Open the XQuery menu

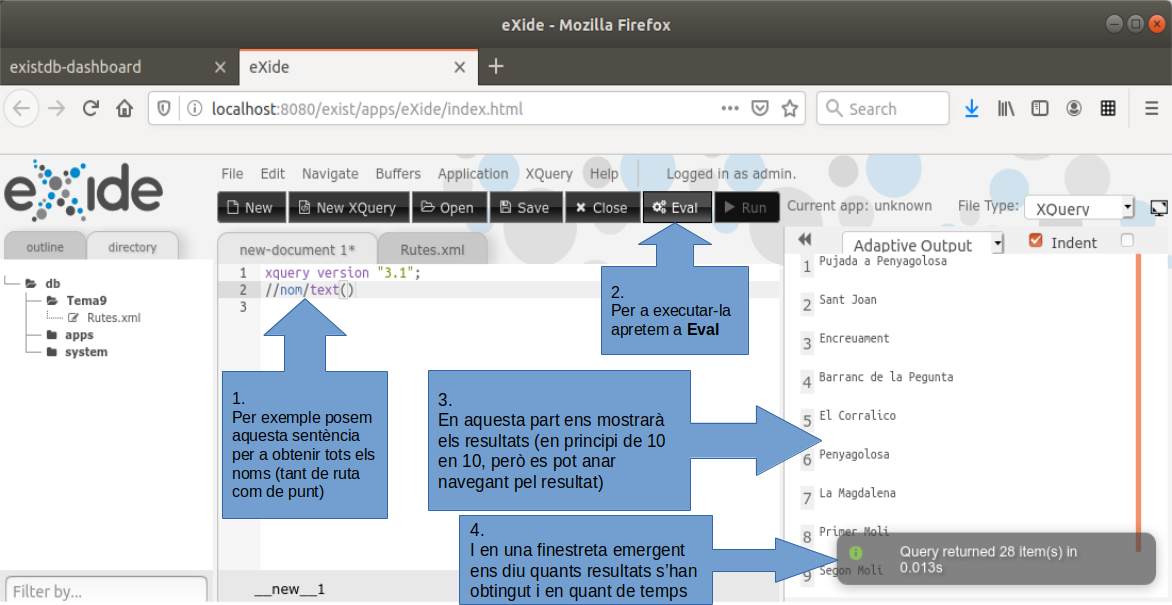click(x=549, y=173)
